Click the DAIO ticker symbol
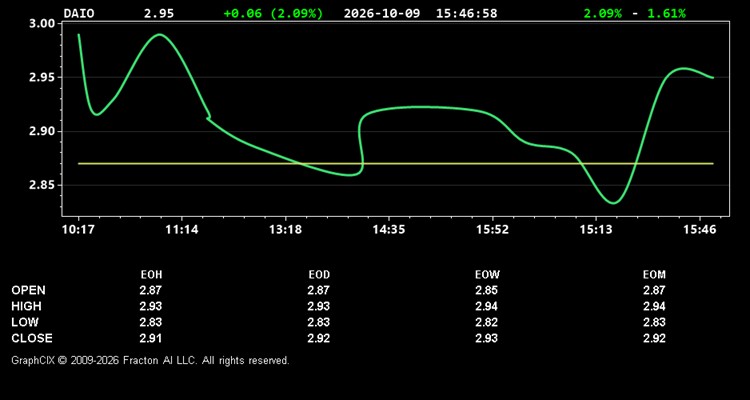 (x=79, y=13)
